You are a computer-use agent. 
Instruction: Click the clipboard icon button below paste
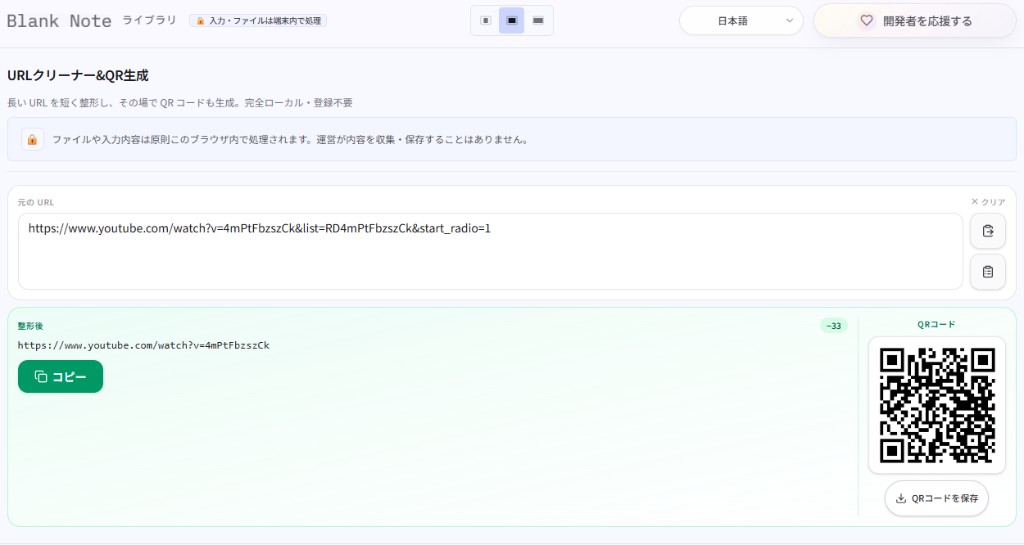coord(987,272)
